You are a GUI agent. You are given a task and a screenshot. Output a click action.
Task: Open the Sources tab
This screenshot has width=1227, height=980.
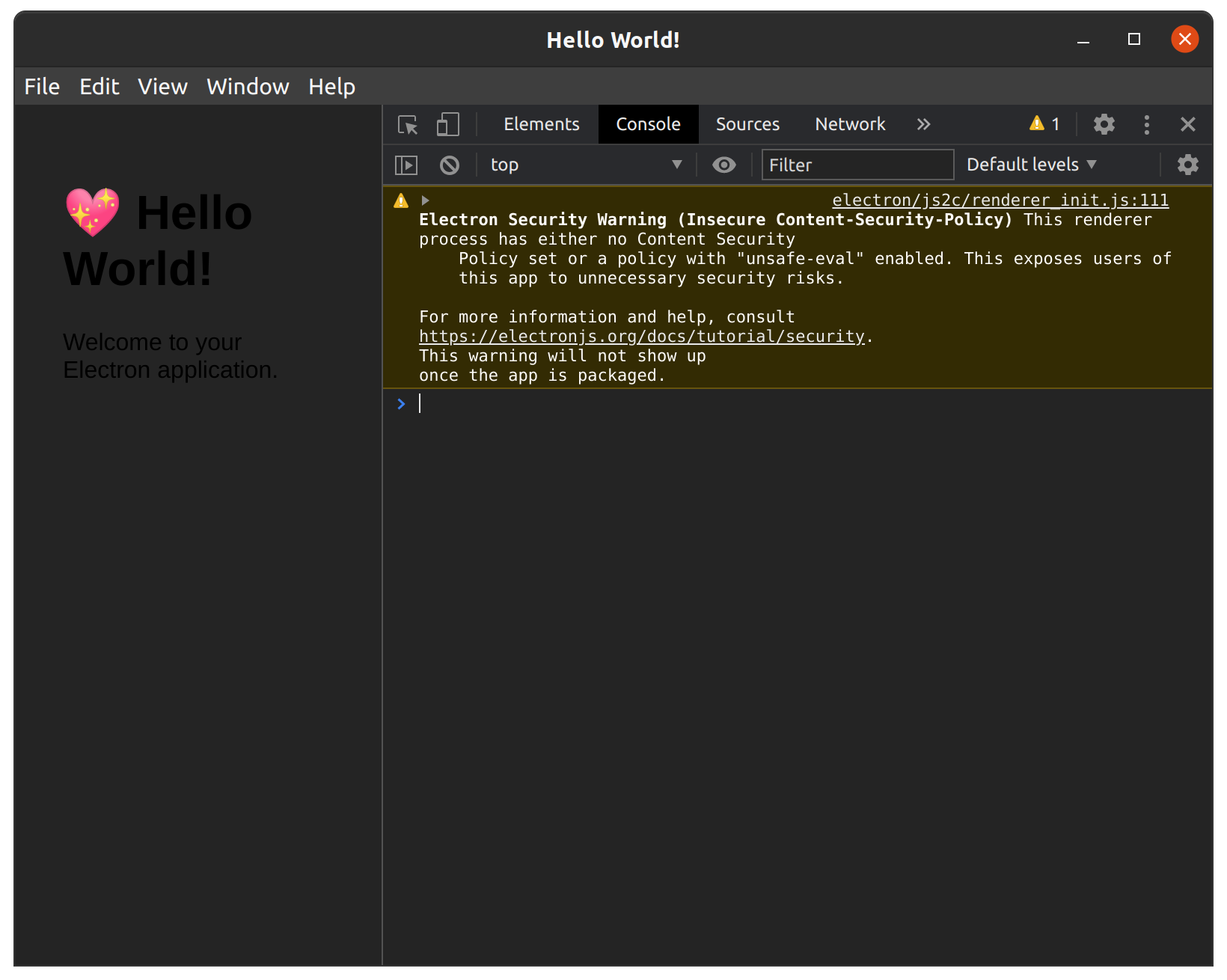(x=747, y=124)
